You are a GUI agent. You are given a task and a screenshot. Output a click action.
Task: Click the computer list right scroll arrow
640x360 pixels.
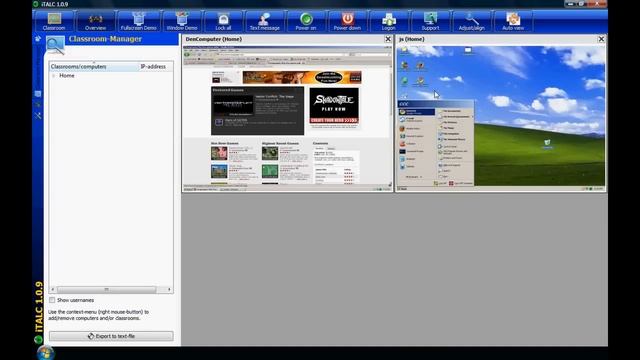coord(169,289)
